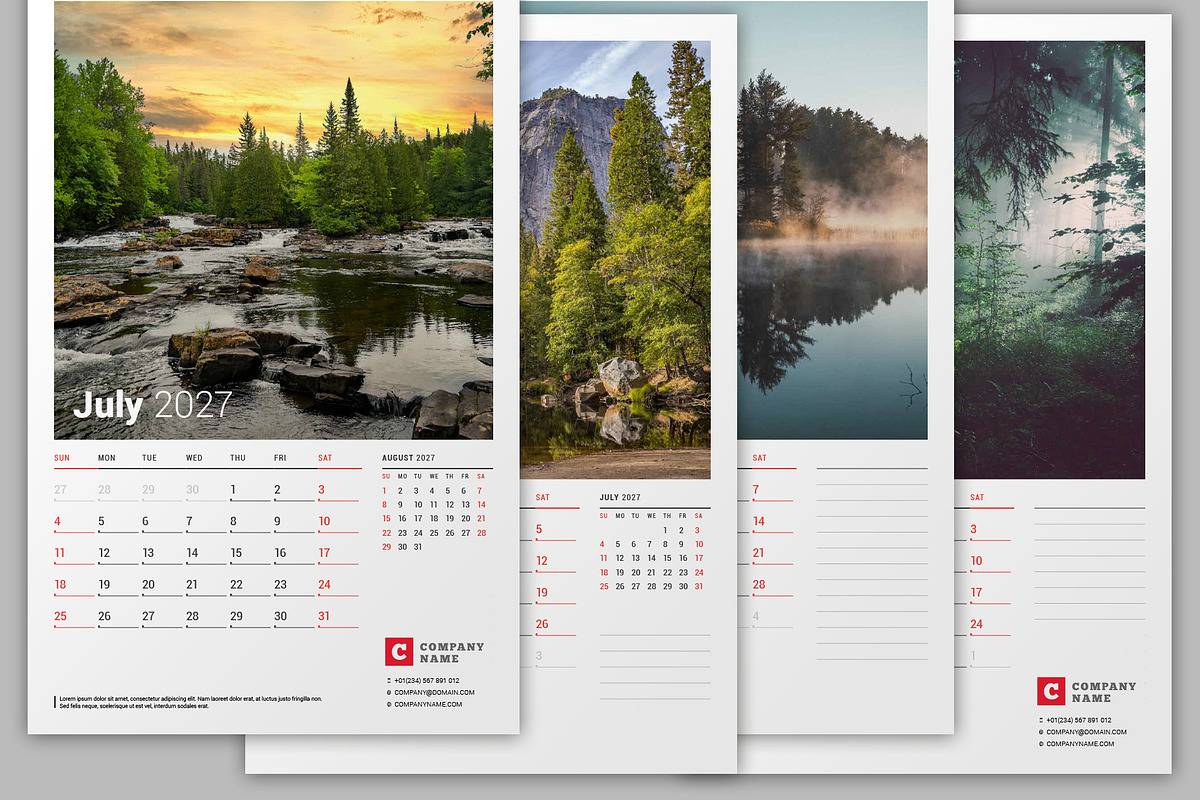Click +01(234) 567 891 012 on the July page
The height and width of the screenshot is (800, 1200).
coord(427,681)
